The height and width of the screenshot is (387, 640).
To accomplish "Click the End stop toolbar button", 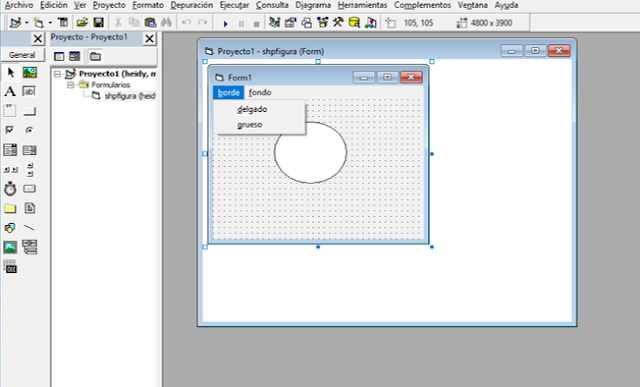I will (x=256, y=23).
